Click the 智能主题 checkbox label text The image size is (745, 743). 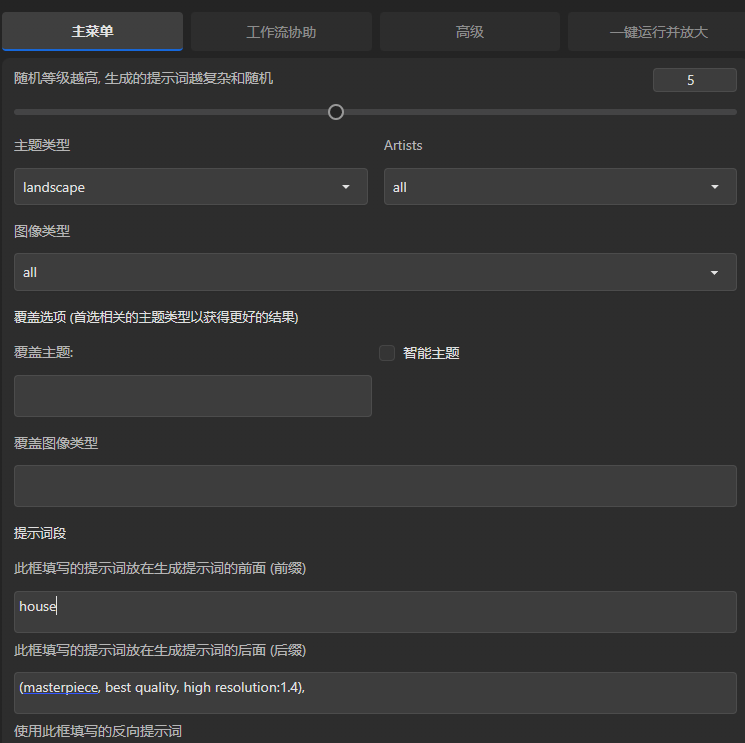(431, 353)
